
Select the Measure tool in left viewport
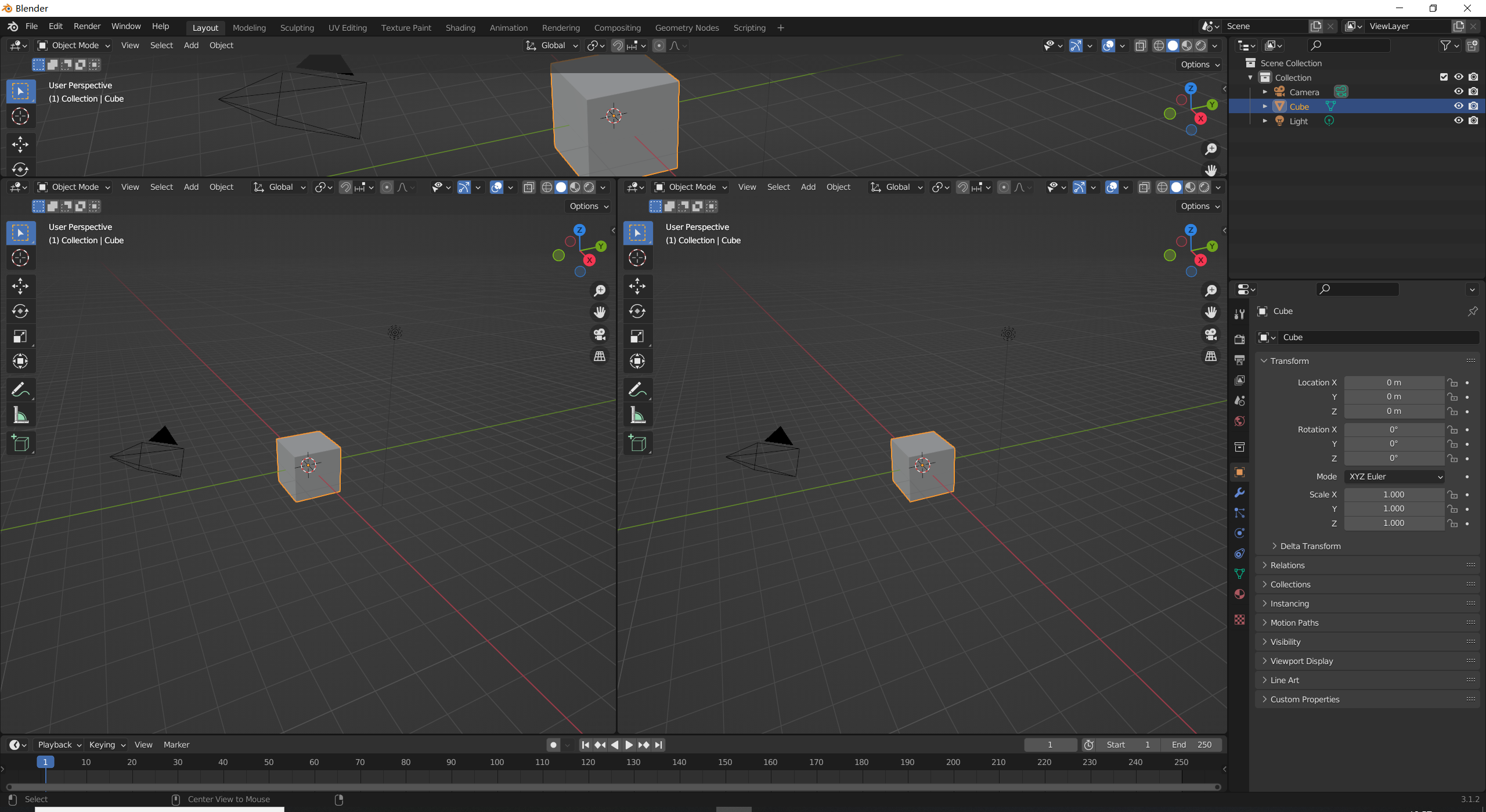[x=20, y=415]
